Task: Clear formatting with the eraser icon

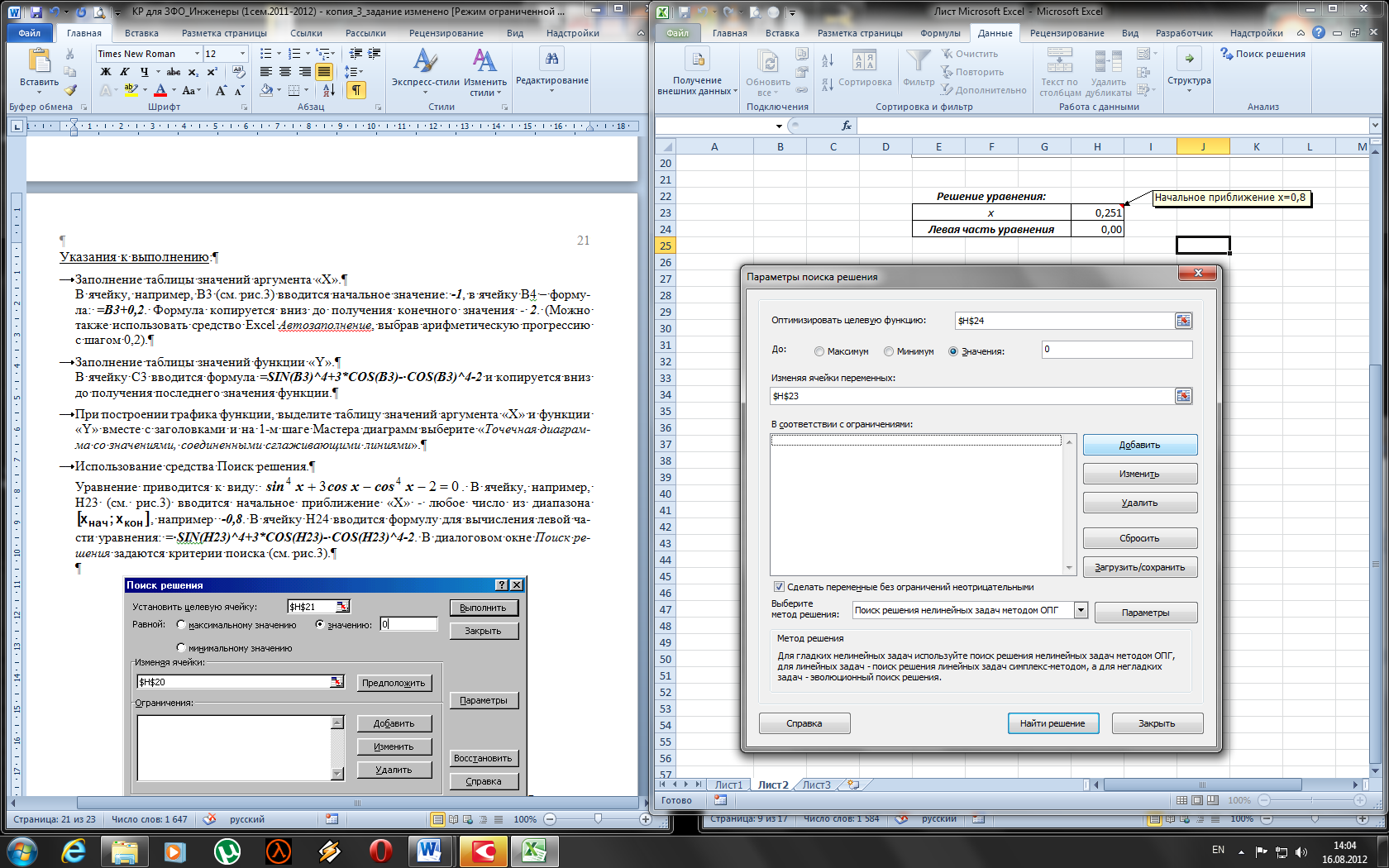Action: tap(239, 72)
